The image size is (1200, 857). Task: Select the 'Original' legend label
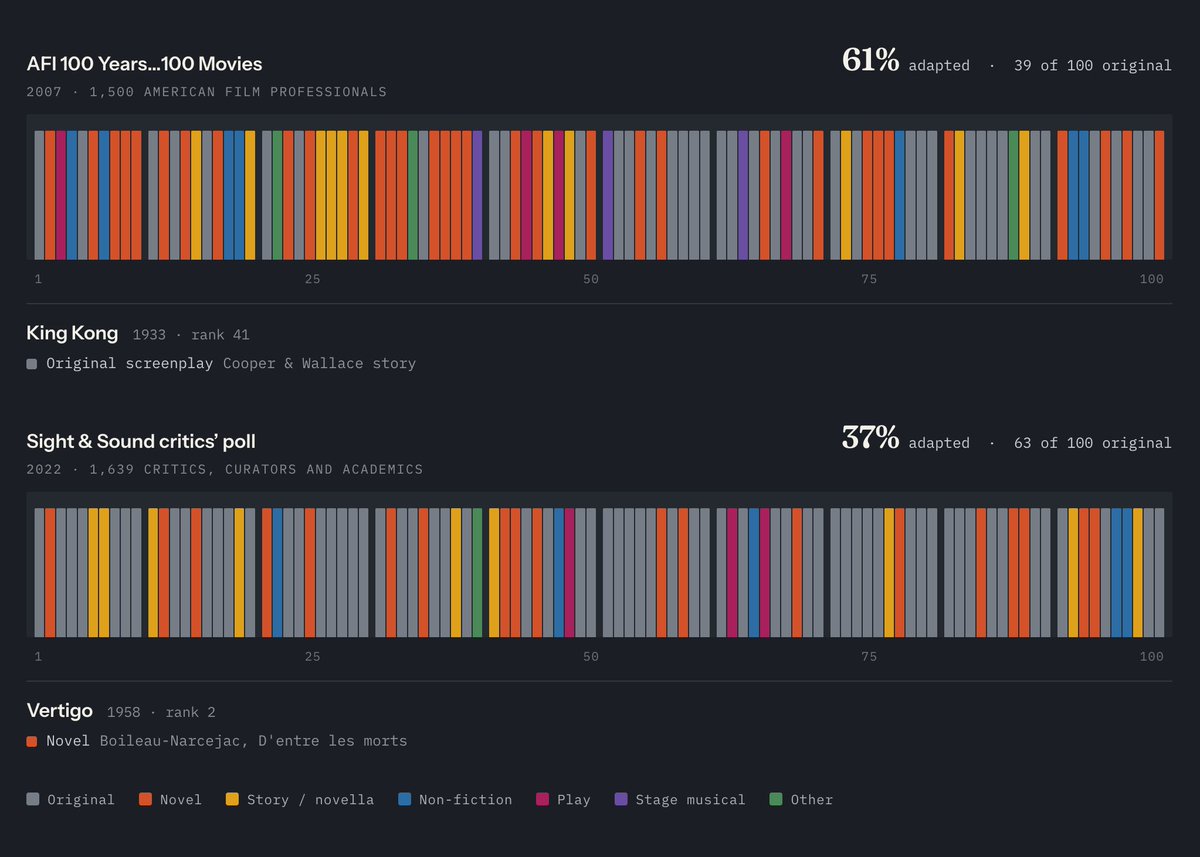point(81,800)
